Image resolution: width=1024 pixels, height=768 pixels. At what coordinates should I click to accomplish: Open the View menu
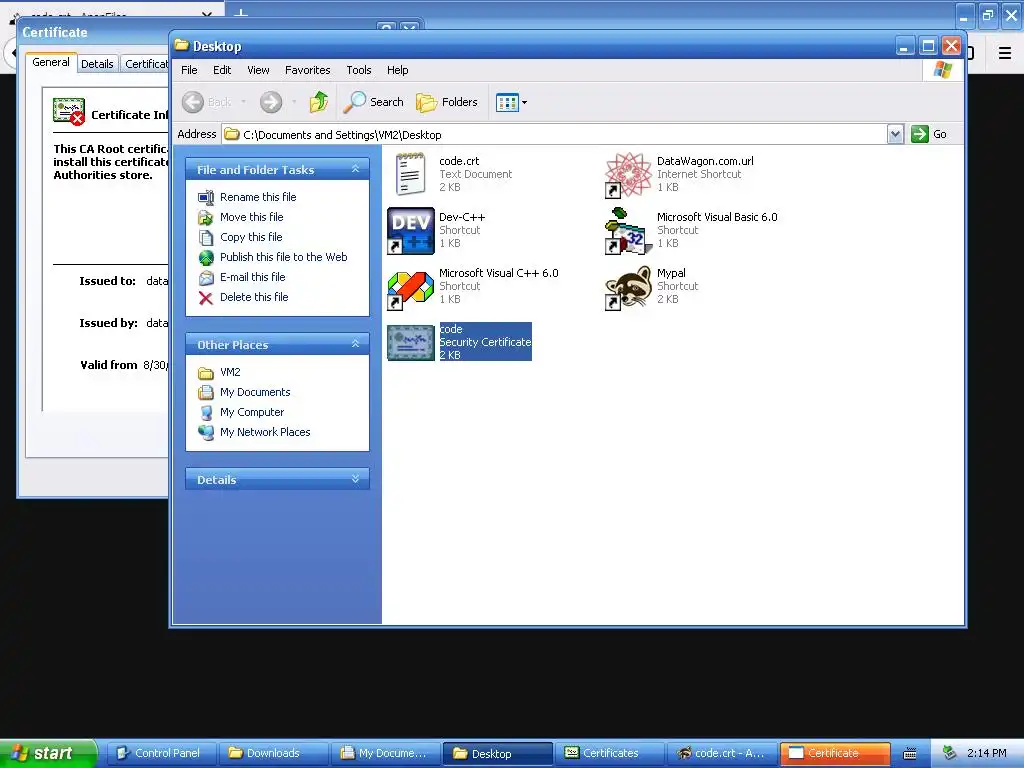tap(258, 70)
